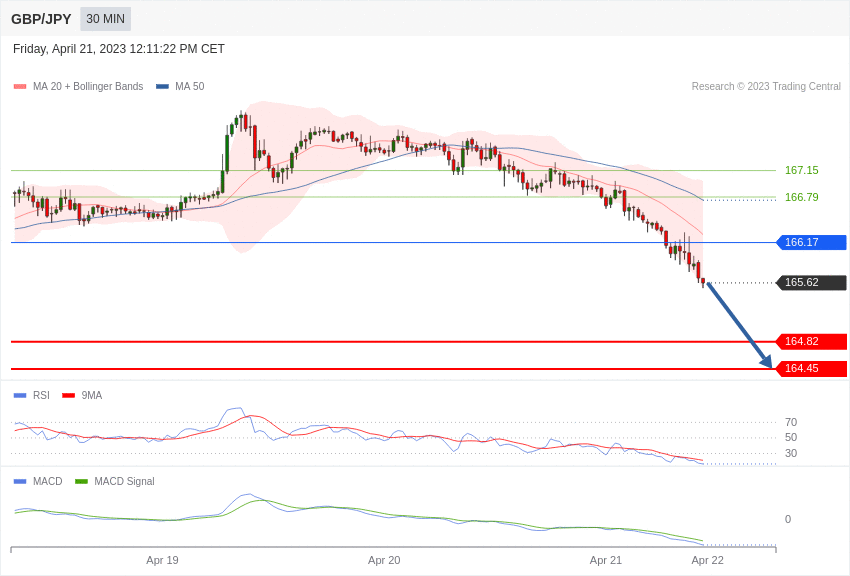
Task: Click the Research © 2023 Trading Central credit
Action: (x=766, y=87)
